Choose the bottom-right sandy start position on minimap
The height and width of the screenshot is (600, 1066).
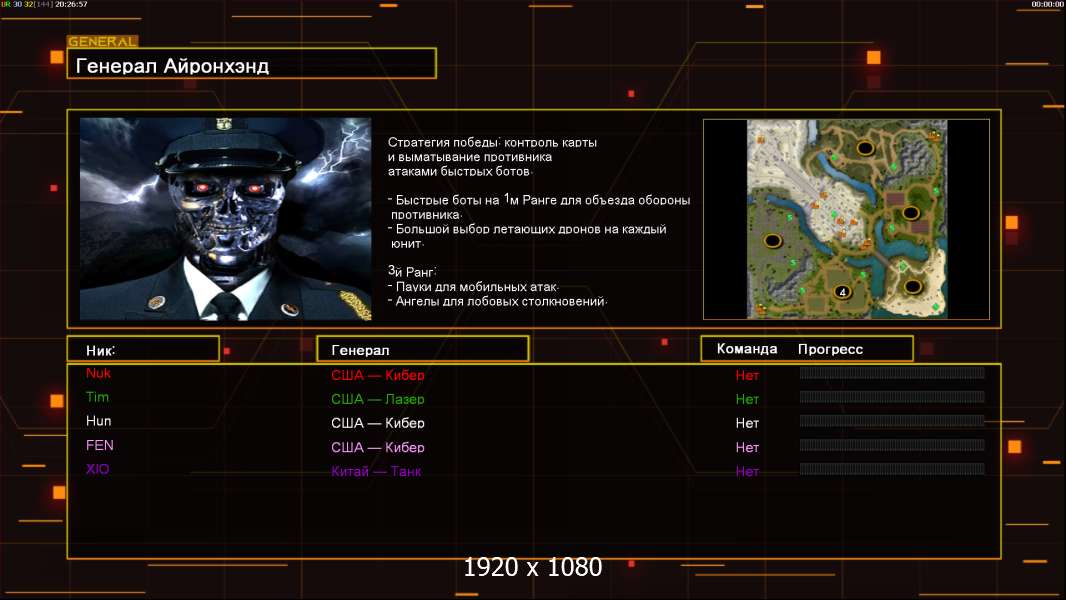click(912, 287)
